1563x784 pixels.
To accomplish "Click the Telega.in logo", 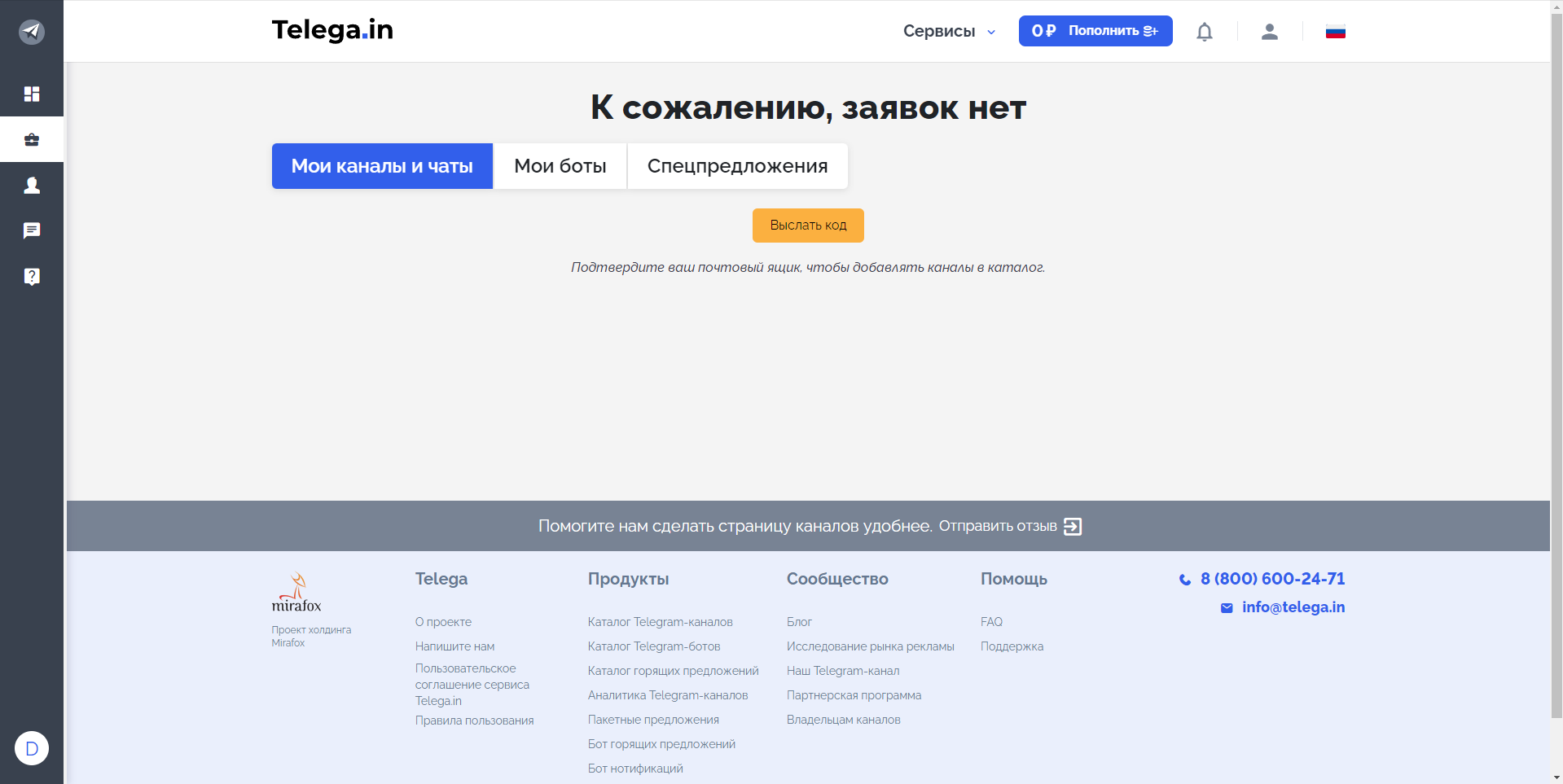I will click(332, 30).
